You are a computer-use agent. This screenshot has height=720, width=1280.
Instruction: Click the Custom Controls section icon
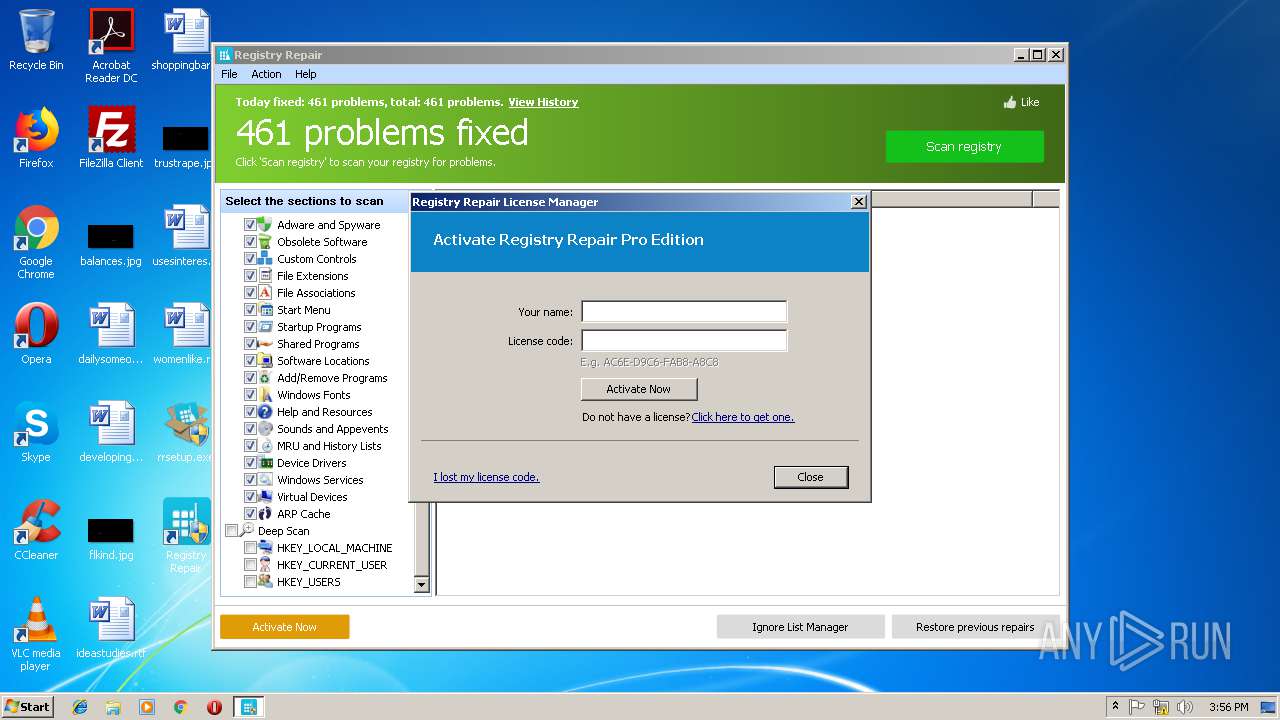coord(265,259)
